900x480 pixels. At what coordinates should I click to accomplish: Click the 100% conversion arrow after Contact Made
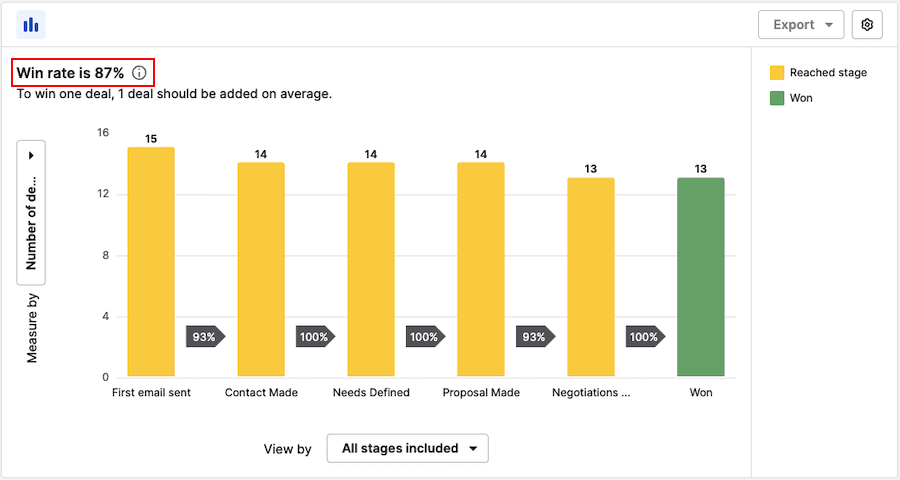click(x=316, y=337)
